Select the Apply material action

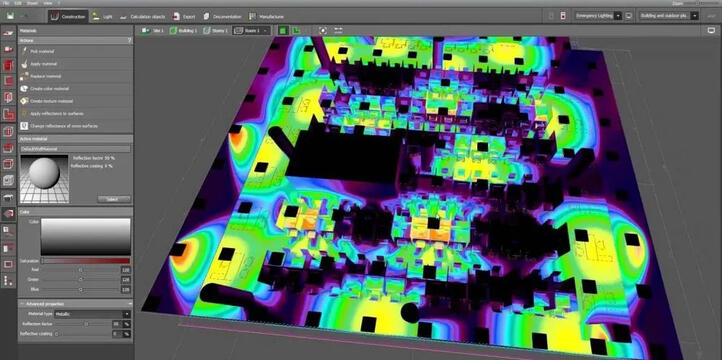click(76, 64)
